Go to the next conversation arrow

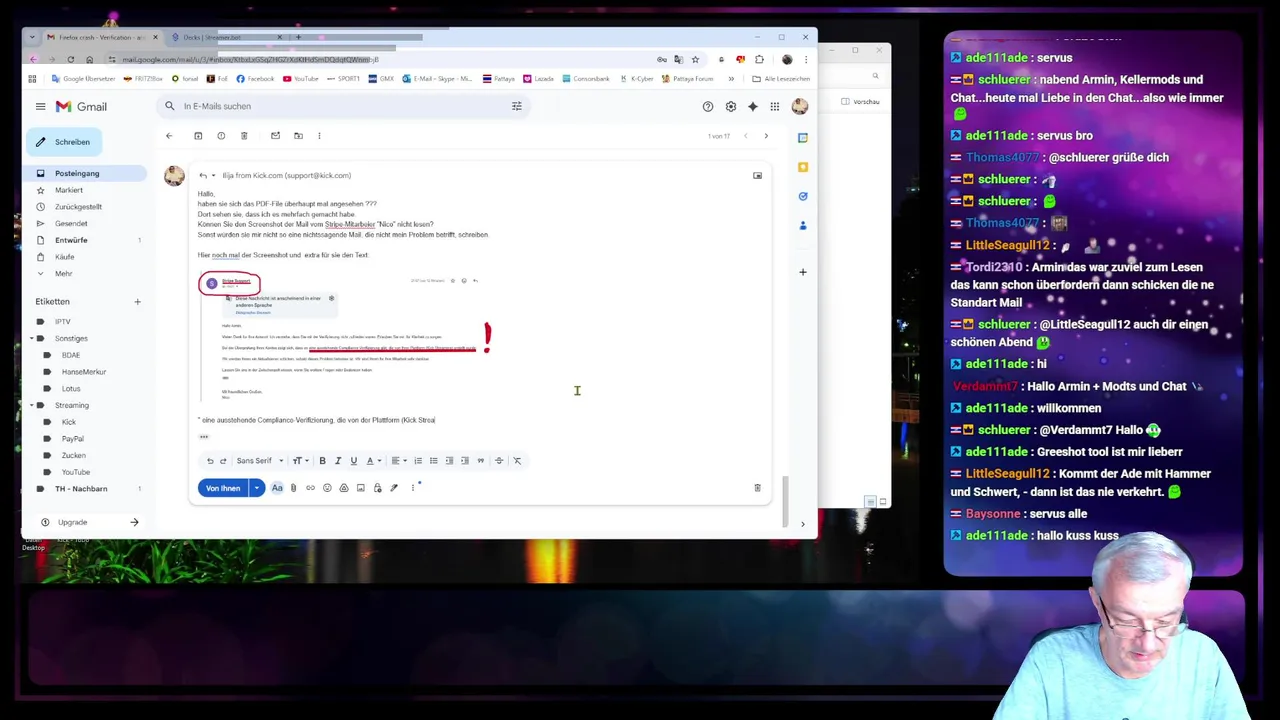[x=766, y=136]
